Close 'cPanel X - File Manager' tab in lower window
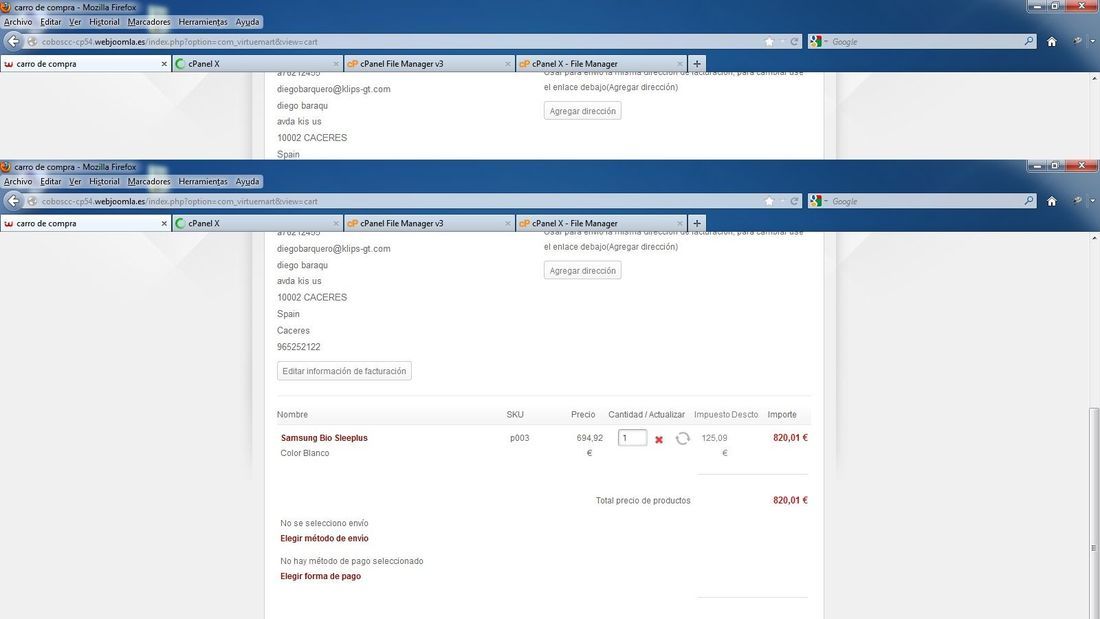The width and height of the screenshot is (1100, 619). tap(679, 223)
